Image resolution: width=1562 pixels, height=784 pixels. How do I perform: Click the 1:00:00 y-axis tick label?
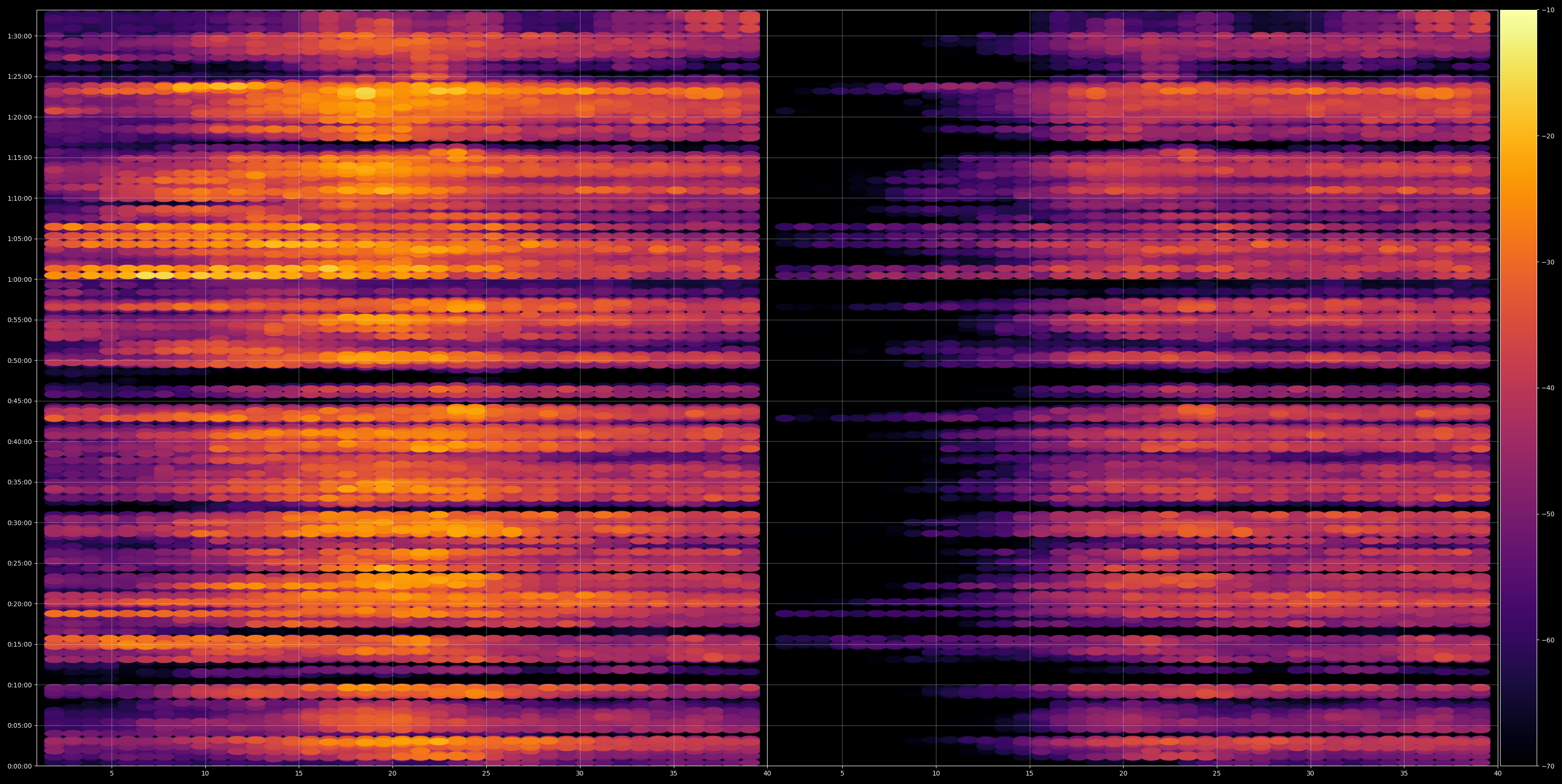point(19,279)
